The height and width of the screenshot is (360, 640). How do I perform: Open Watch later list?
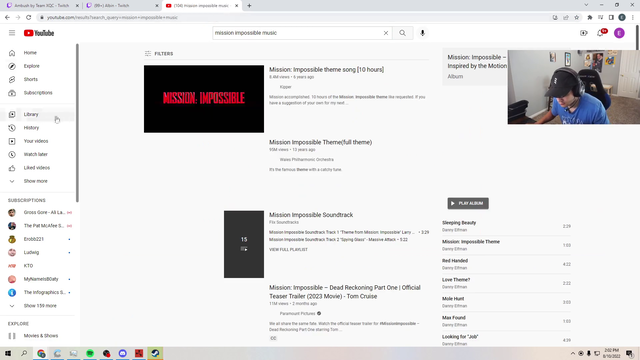38,154
